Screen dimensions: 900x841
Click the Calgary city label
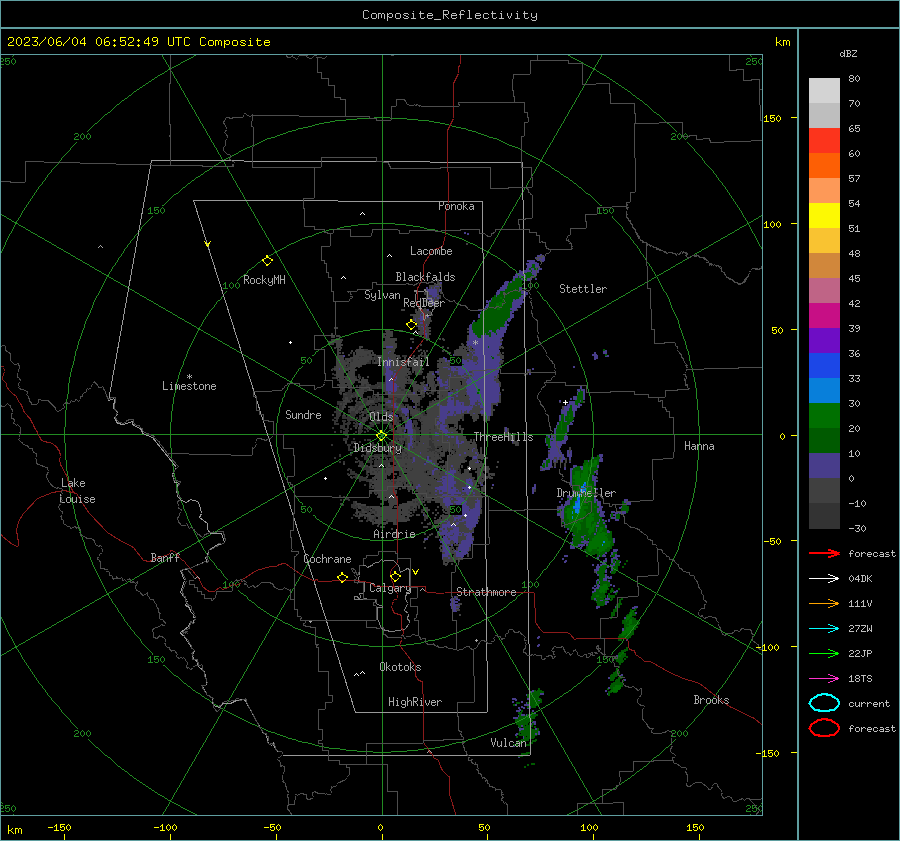tap(390, 588)
